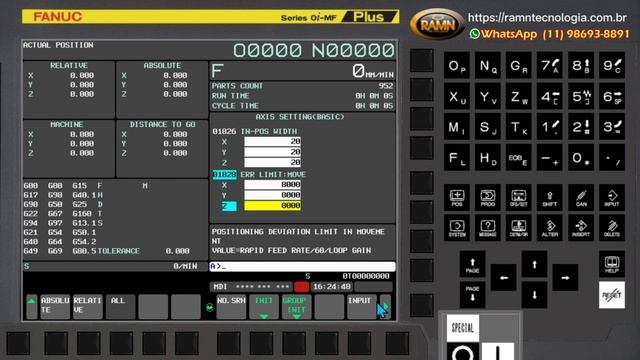
Task: Select the Z field under IN-POS WIDTH
Action: click(272, 162)
